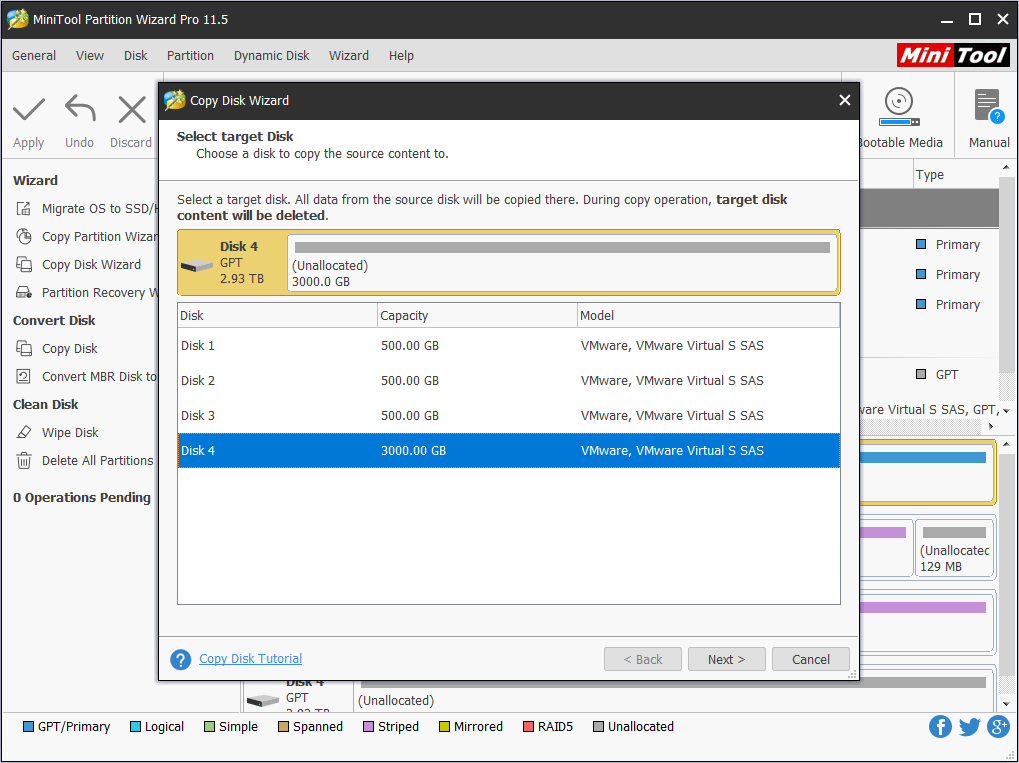Click the Mirrored legend swatch

445,727
